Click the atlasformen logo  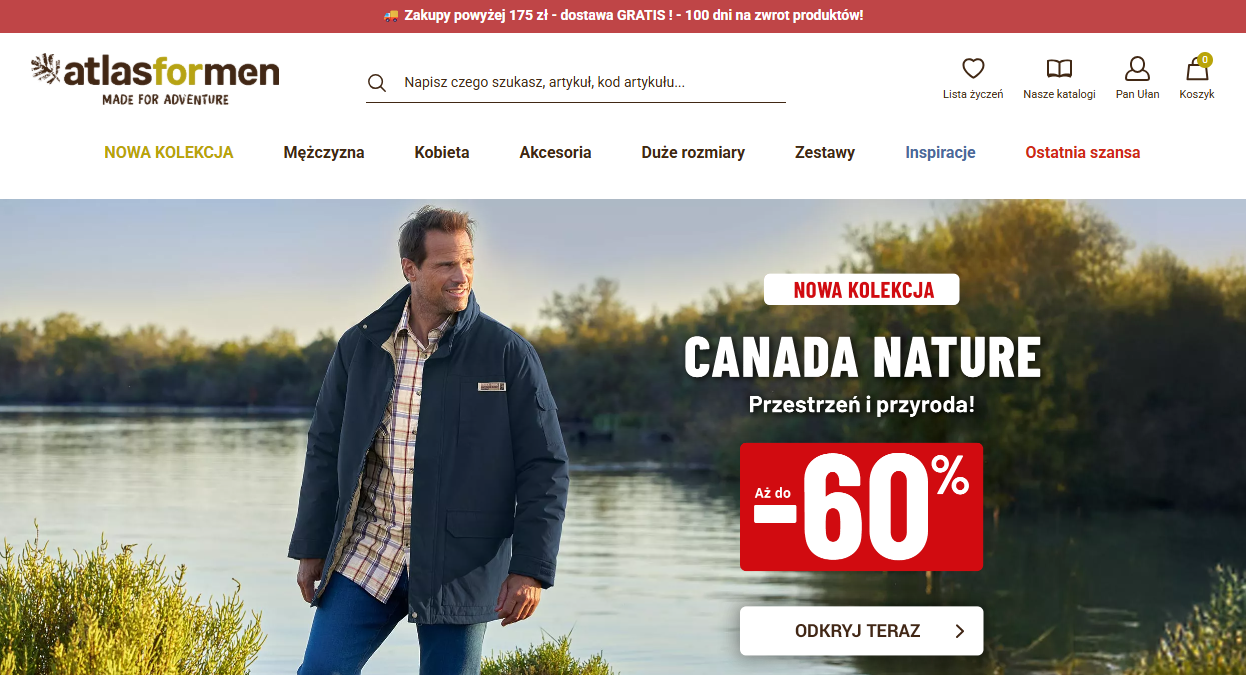coord(155,79)
